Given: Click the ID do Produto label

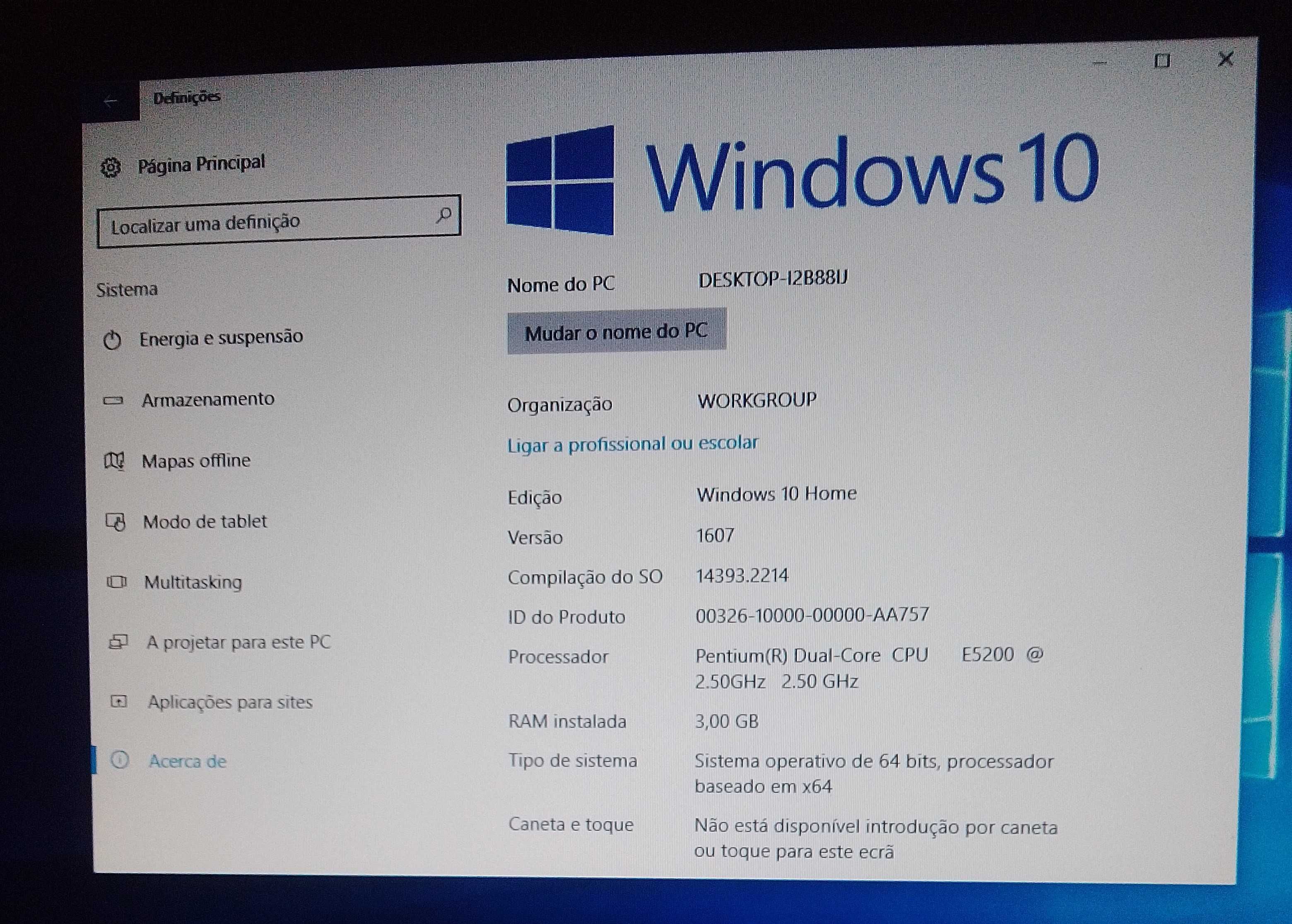Looking at the screenshot, I should click(x=566, y=617).
